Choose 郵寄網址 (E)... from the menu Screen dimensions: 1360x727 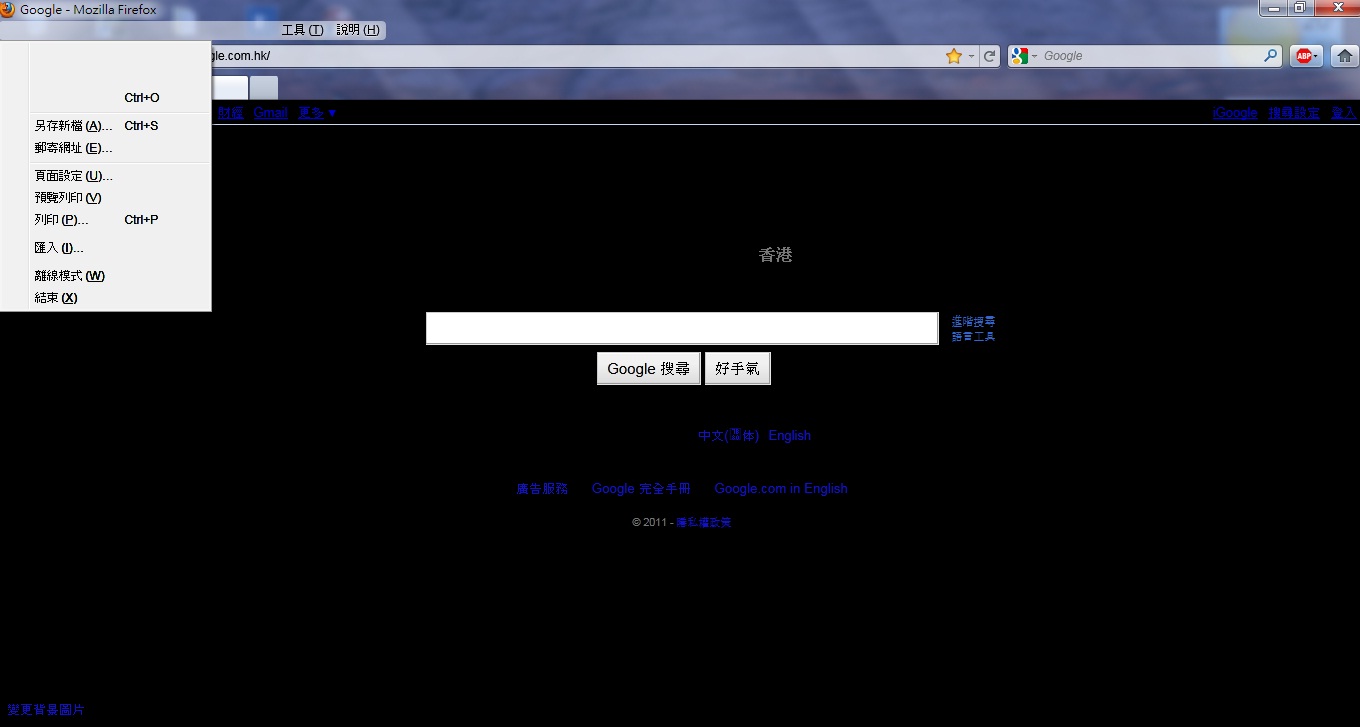point(105,148)
